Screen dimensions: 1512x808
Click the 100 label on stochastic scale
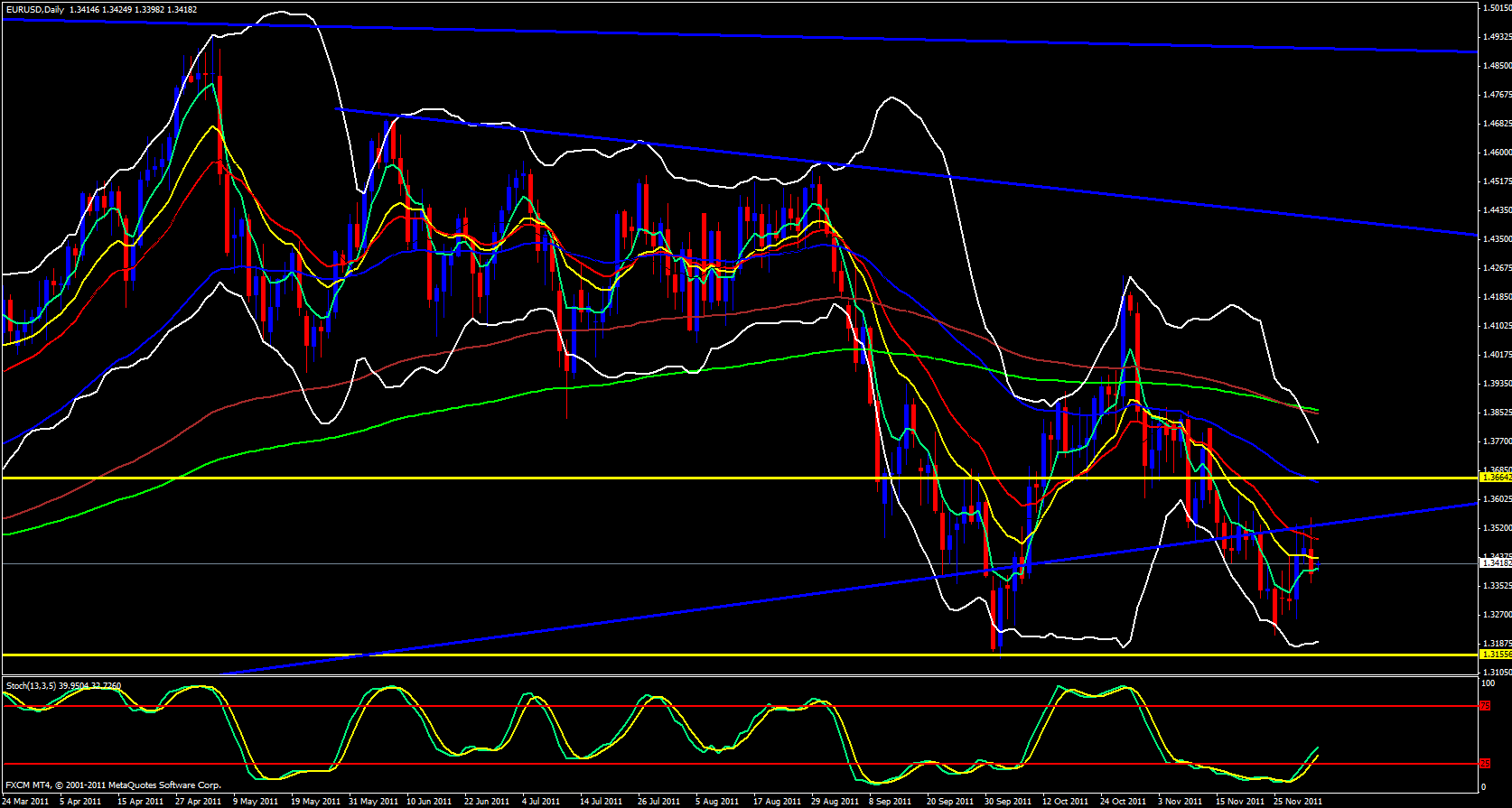(x=1489, y=683)
